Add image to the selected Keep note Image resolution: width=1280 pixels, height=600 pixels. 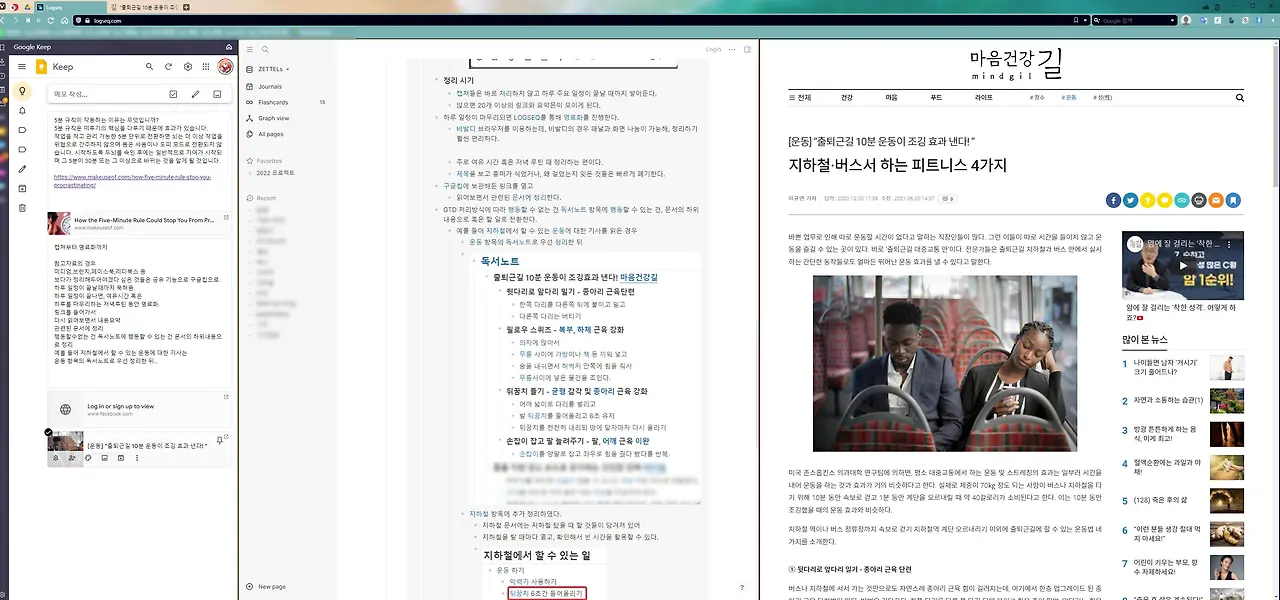coord(104,458)
